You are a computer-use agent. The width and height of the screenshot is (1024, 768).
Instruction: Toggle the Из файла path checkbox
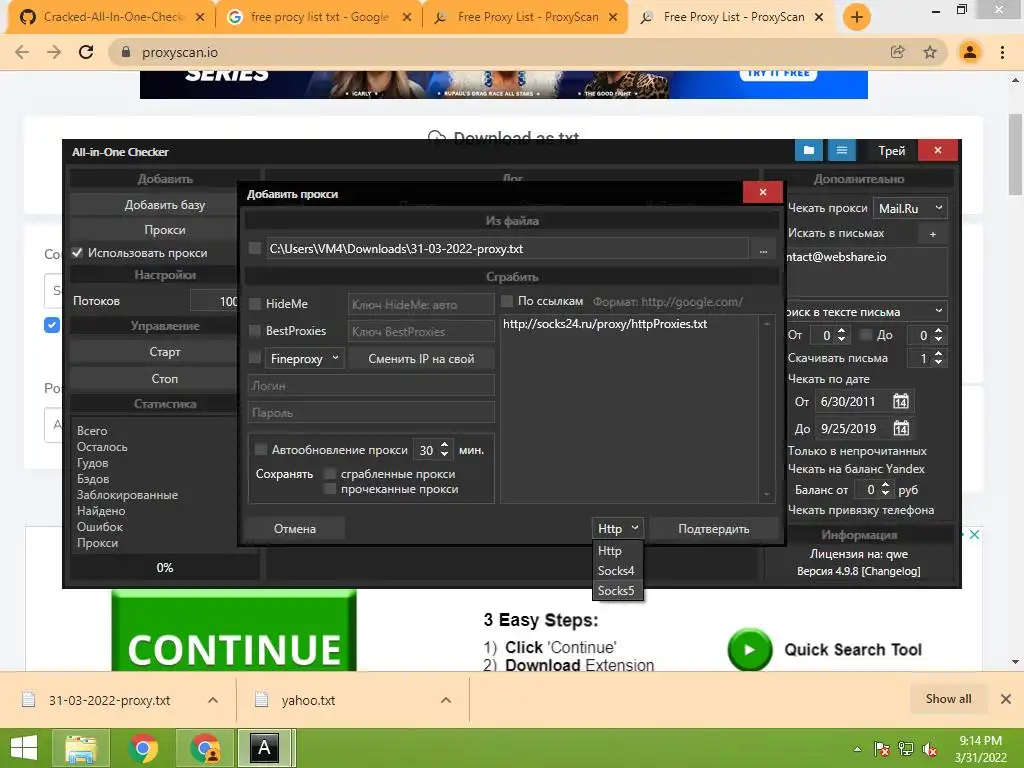255,248
